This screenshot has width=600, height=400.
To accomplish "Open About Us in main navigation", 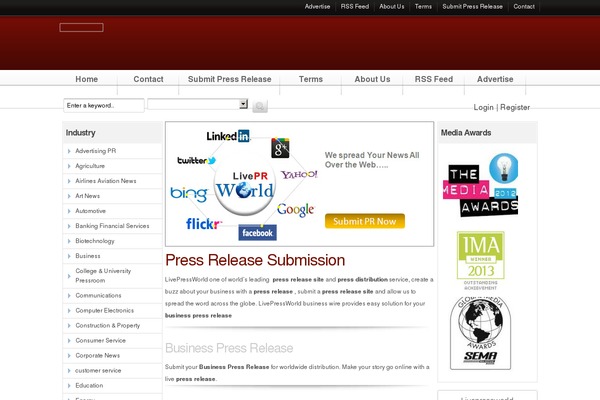I will [x=372, y=79].
